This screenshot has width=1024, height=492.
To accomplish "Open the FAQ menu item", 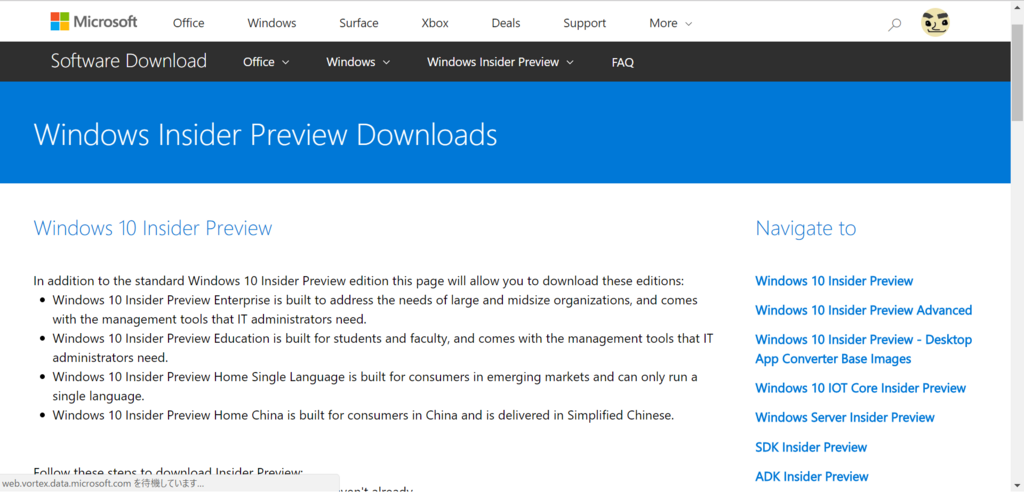I will point(622,63).
